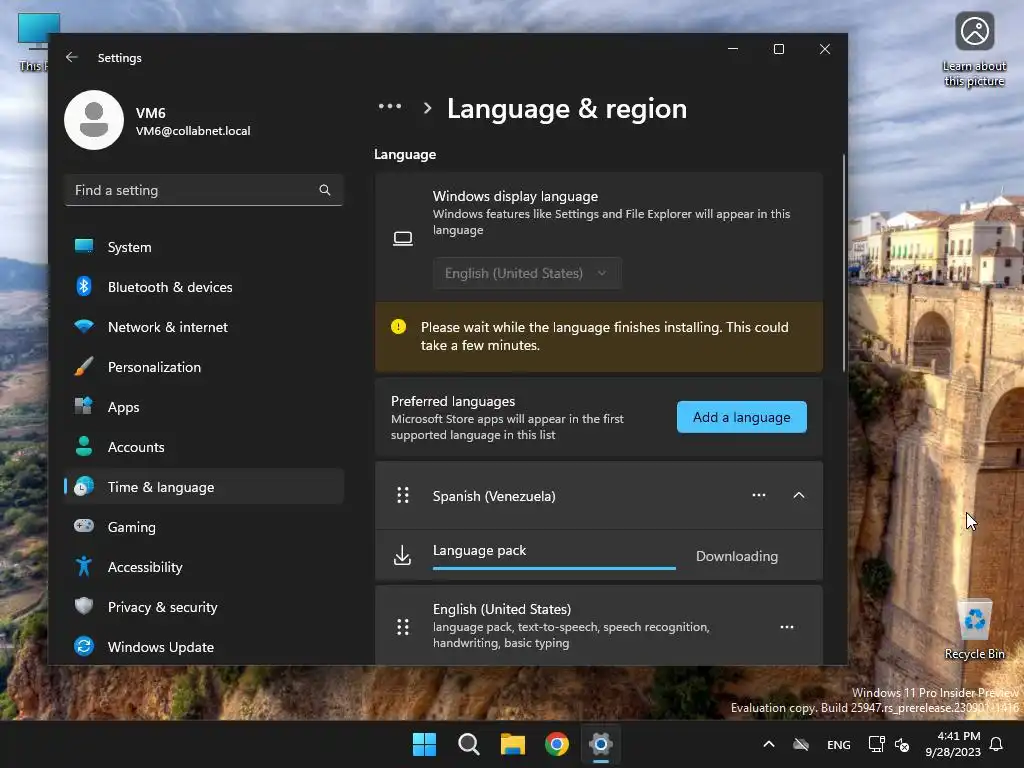Screen dimensions: 1024x768
Task: Go to Network & internet
Action: pos(204,327)
